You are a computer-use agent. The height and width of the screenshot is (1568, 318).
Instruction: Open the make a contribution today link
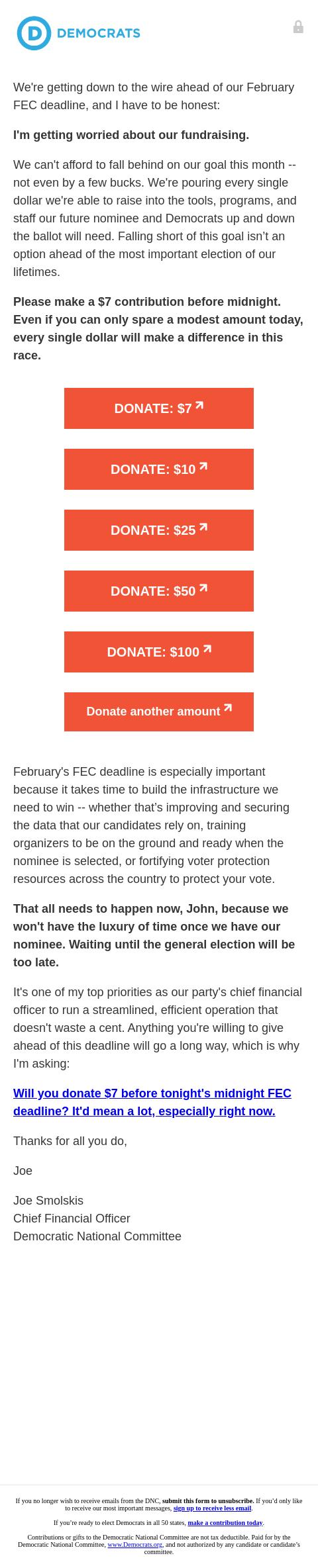click(225, 1522)
